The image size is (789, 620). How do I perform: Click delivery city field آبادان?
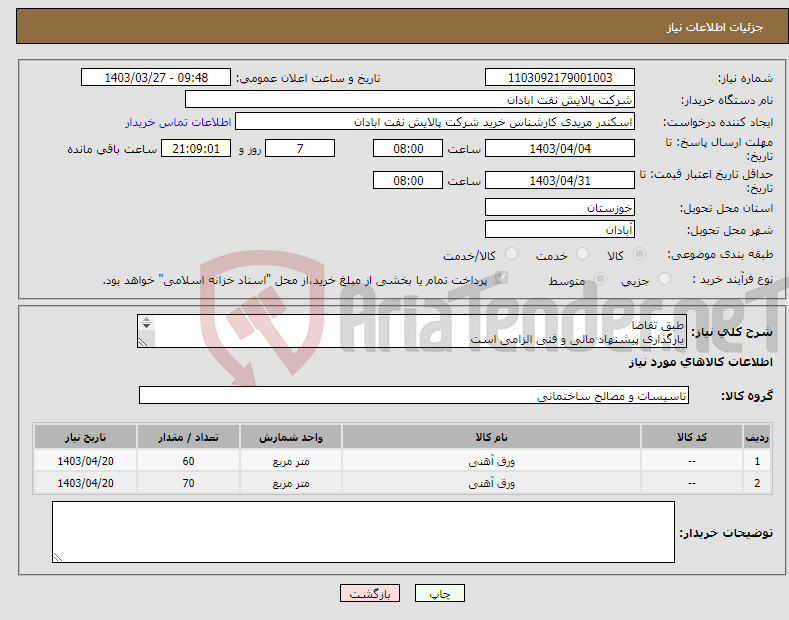(x=560, y=229)
